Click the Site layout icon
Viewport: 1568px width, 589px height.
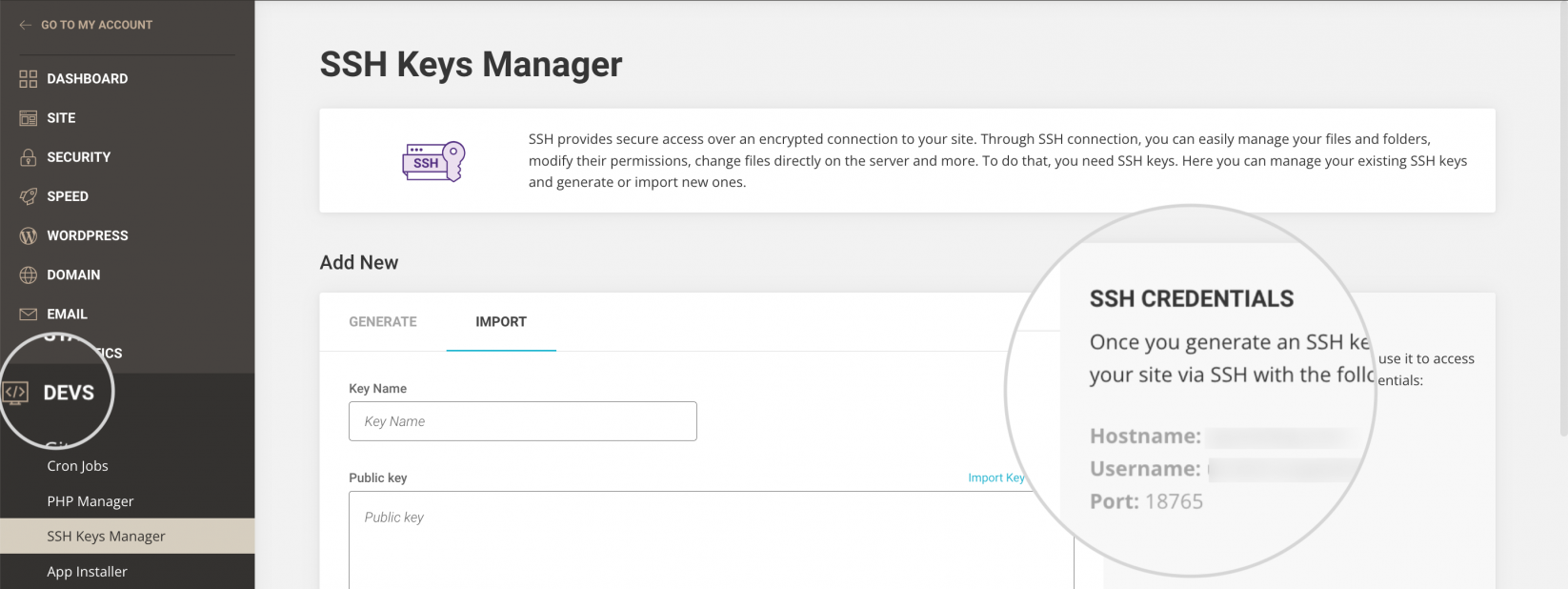pos(29,118)
